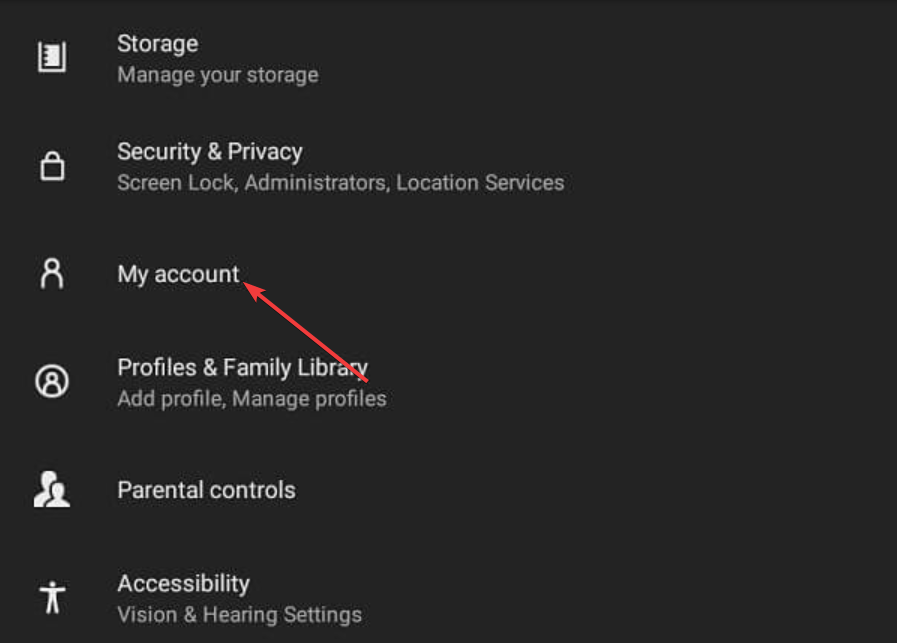Tap 'Screen Lock, Administrators, Location Services' text
Screen dimensions: 897x643
tap(340, 183)
